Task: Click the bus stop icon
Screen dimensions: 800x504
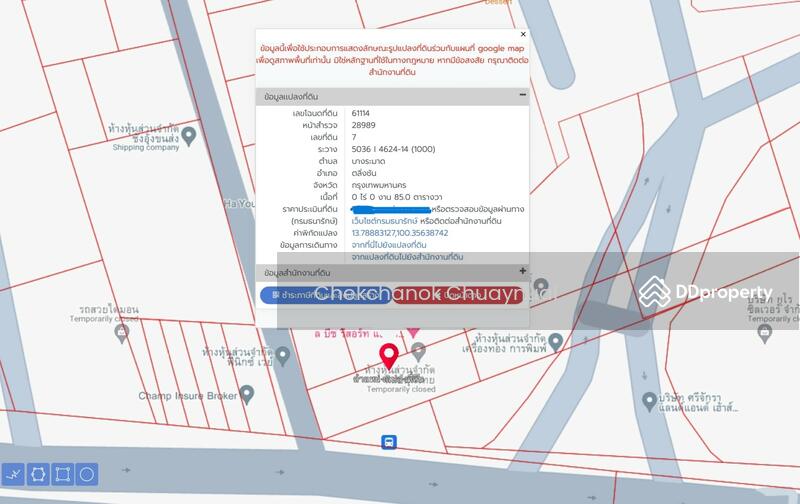Action: (x=388, y=442)
